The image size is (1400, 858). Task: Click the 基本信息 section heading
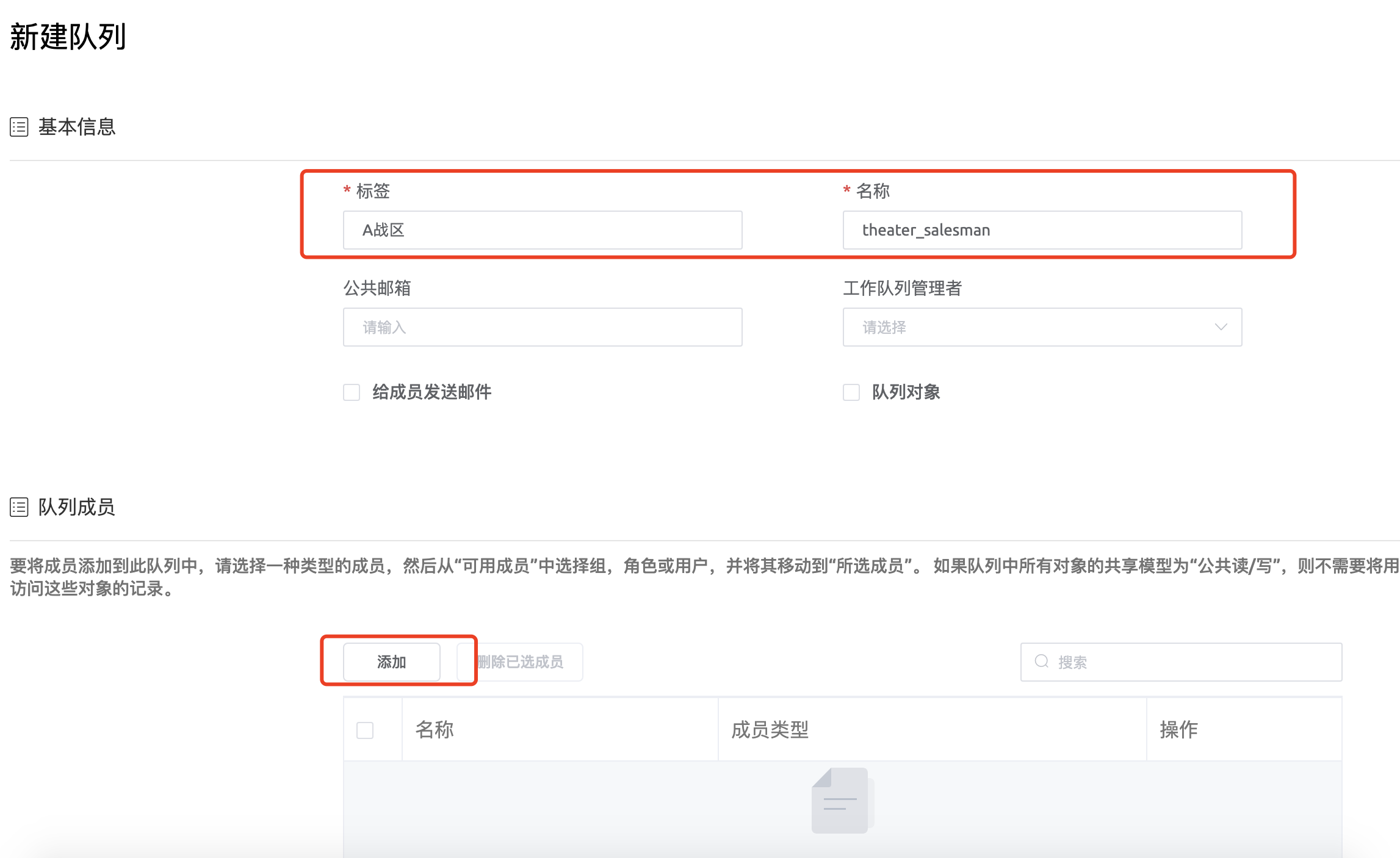tap(77, 127)
